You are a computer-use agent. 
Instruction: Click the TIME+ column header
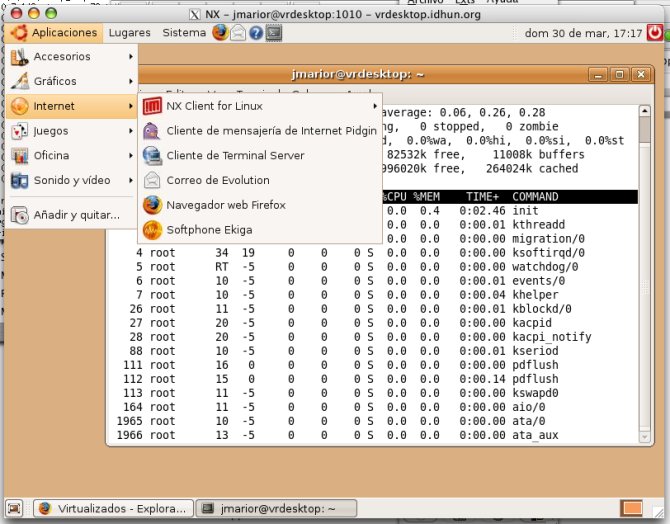(482, 197)
